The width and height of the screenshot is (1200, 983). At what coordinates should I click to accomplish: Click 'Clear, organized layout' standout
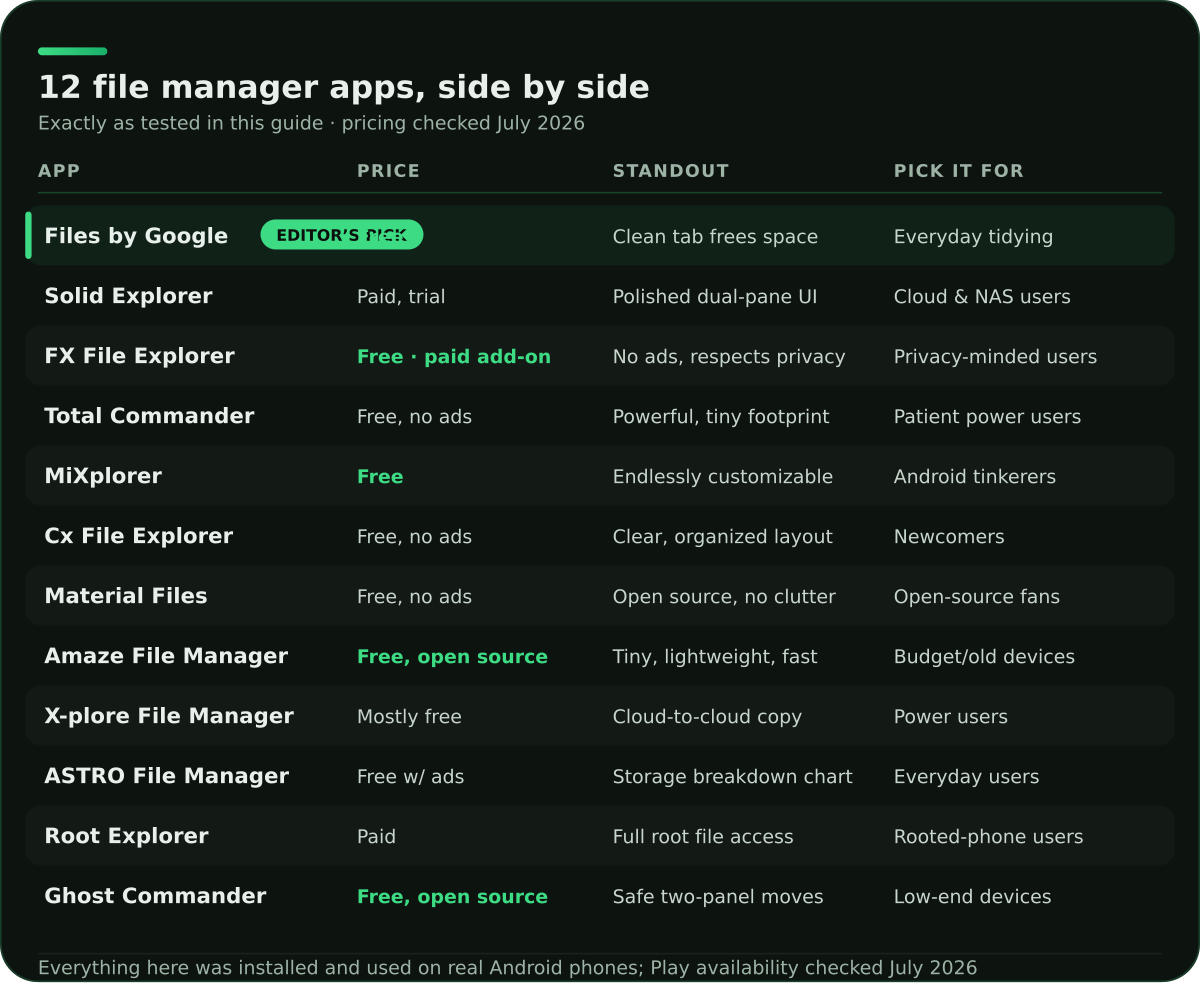pos(723,537)
